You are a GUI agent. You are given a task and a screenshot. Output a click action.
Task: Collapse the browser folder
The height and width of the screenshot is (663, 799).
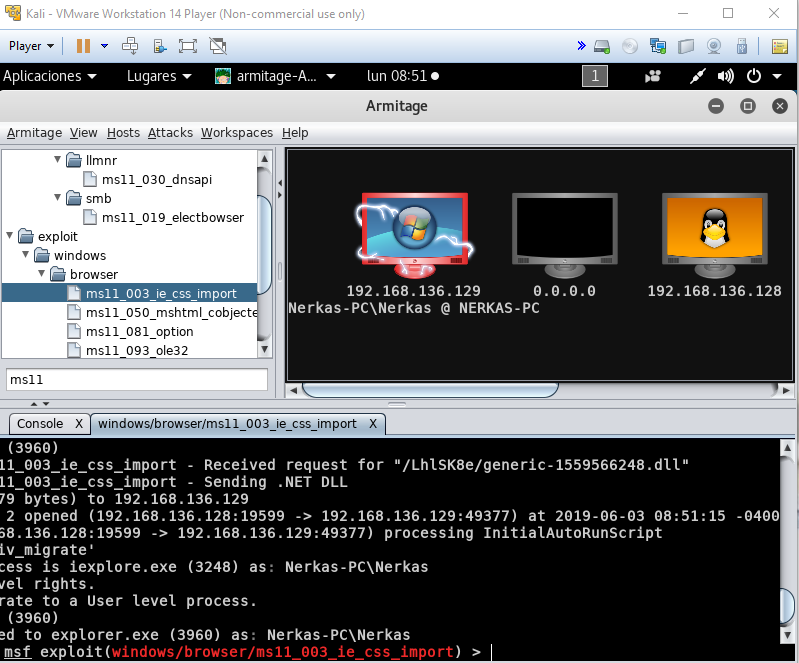[x=42, y=274]
